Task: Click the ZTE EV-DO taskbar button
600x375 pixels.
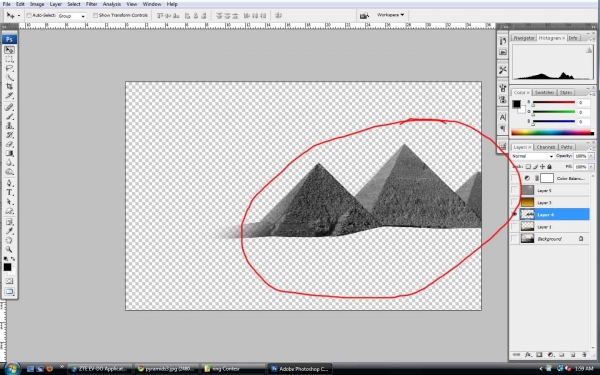Action: click(x=100, y=369)
